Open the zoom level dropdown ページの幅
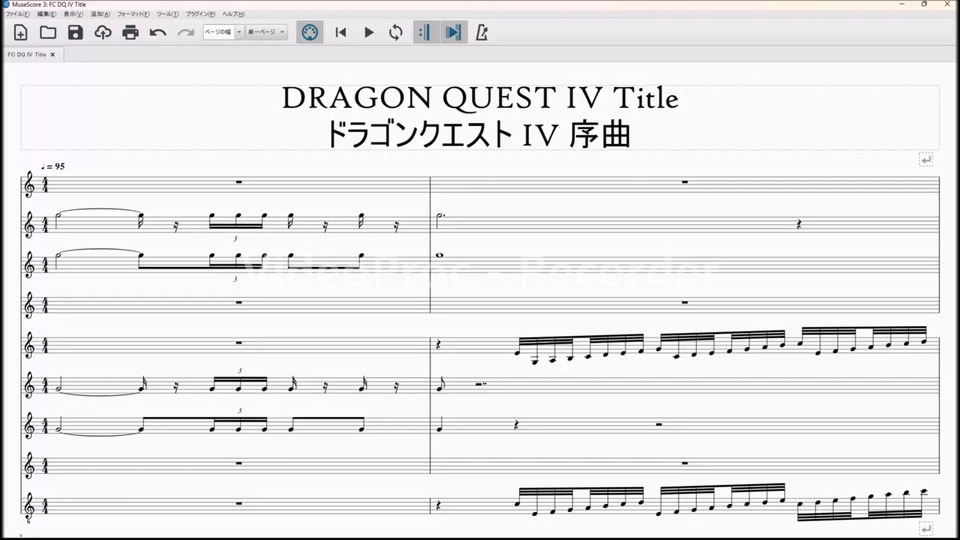Viewport: 960px width, 540px height. tap(223, 32)
